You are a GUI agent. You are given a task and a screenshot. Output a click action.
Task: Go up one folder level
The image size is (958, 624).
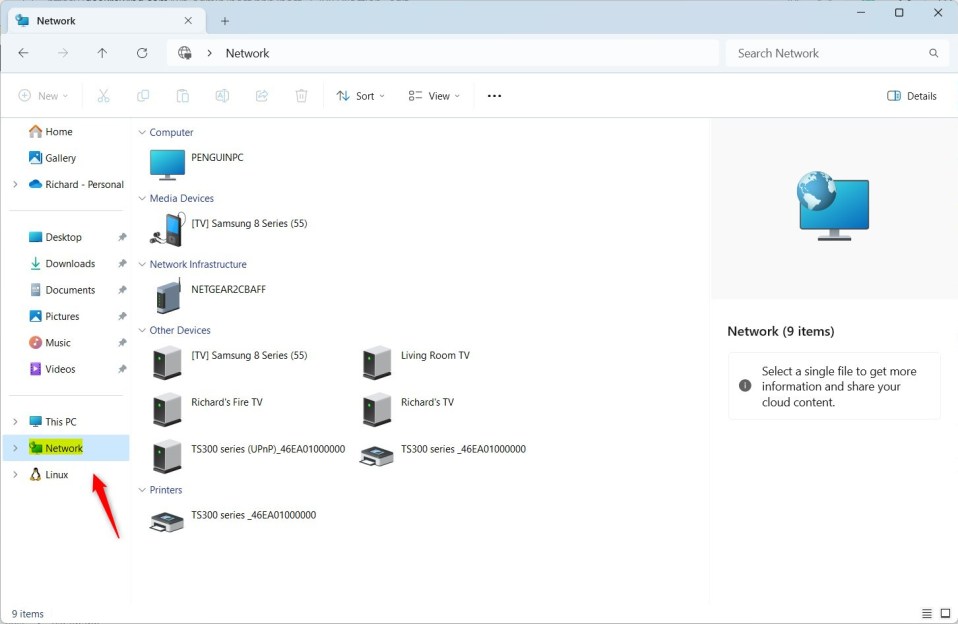tap(102, 53)
